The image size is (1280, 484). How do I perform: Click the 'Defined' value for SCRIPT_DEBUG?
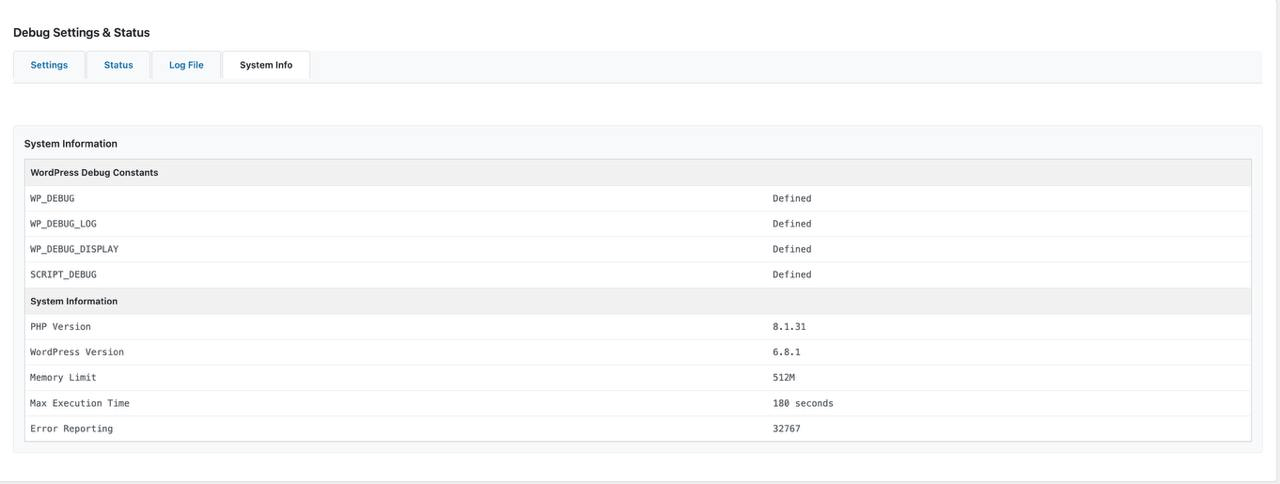click(792, 275)
